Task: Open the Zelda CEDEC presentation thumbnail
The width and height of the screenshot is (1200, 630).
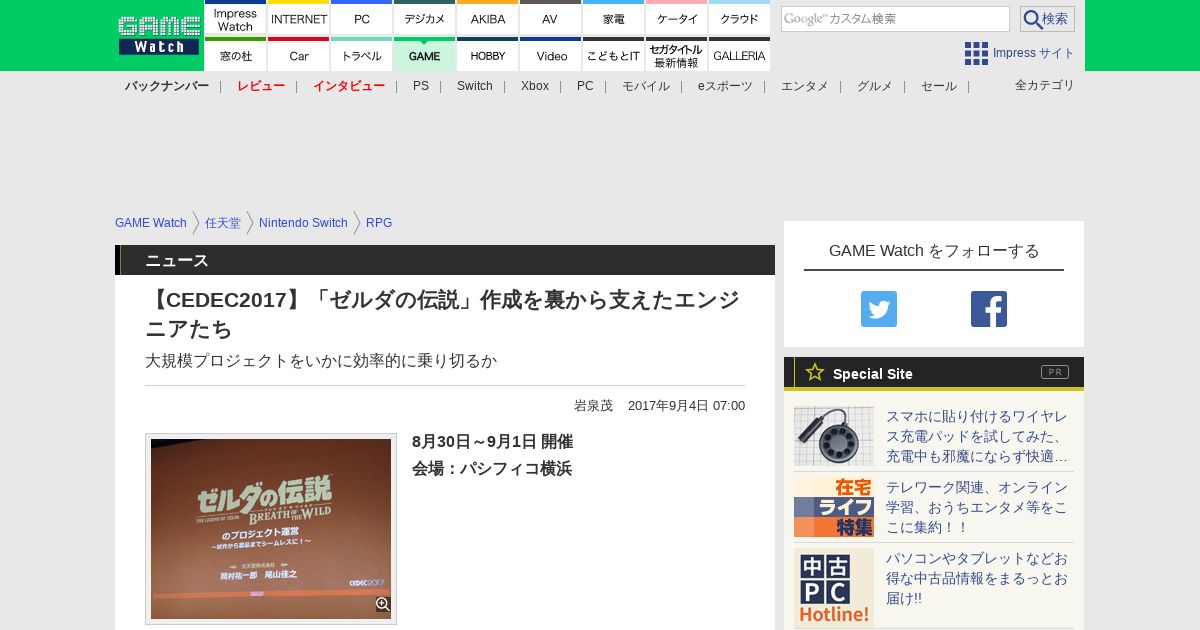Action: tap(271, 529)
